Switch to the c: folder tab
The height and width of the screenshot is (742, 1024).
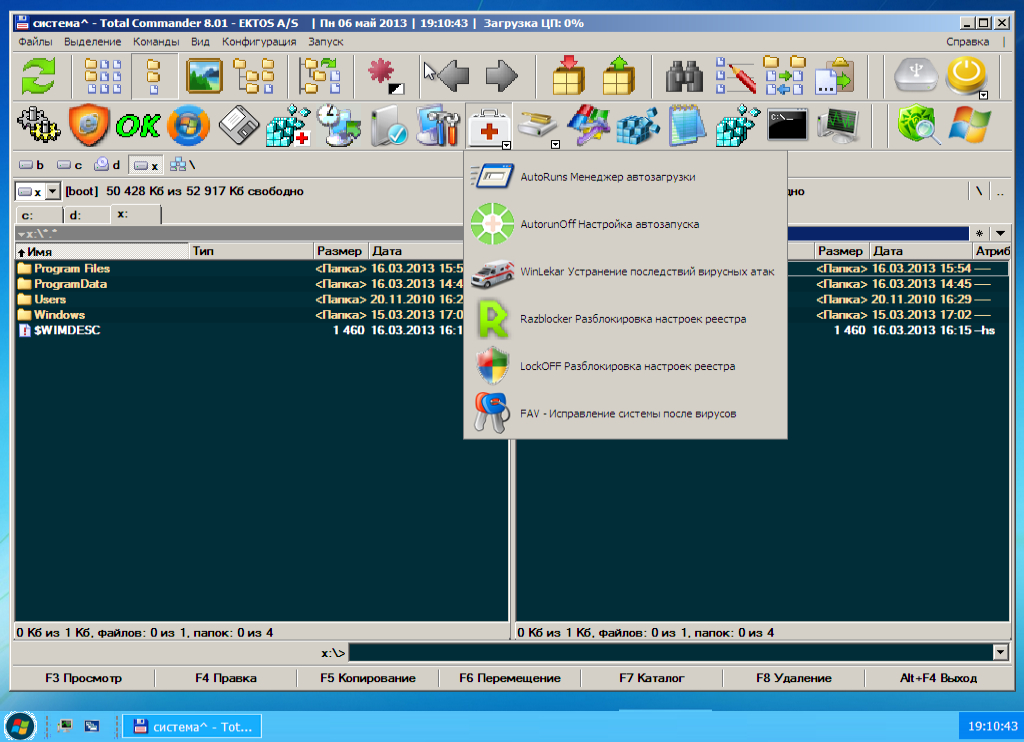pos(39,215)
